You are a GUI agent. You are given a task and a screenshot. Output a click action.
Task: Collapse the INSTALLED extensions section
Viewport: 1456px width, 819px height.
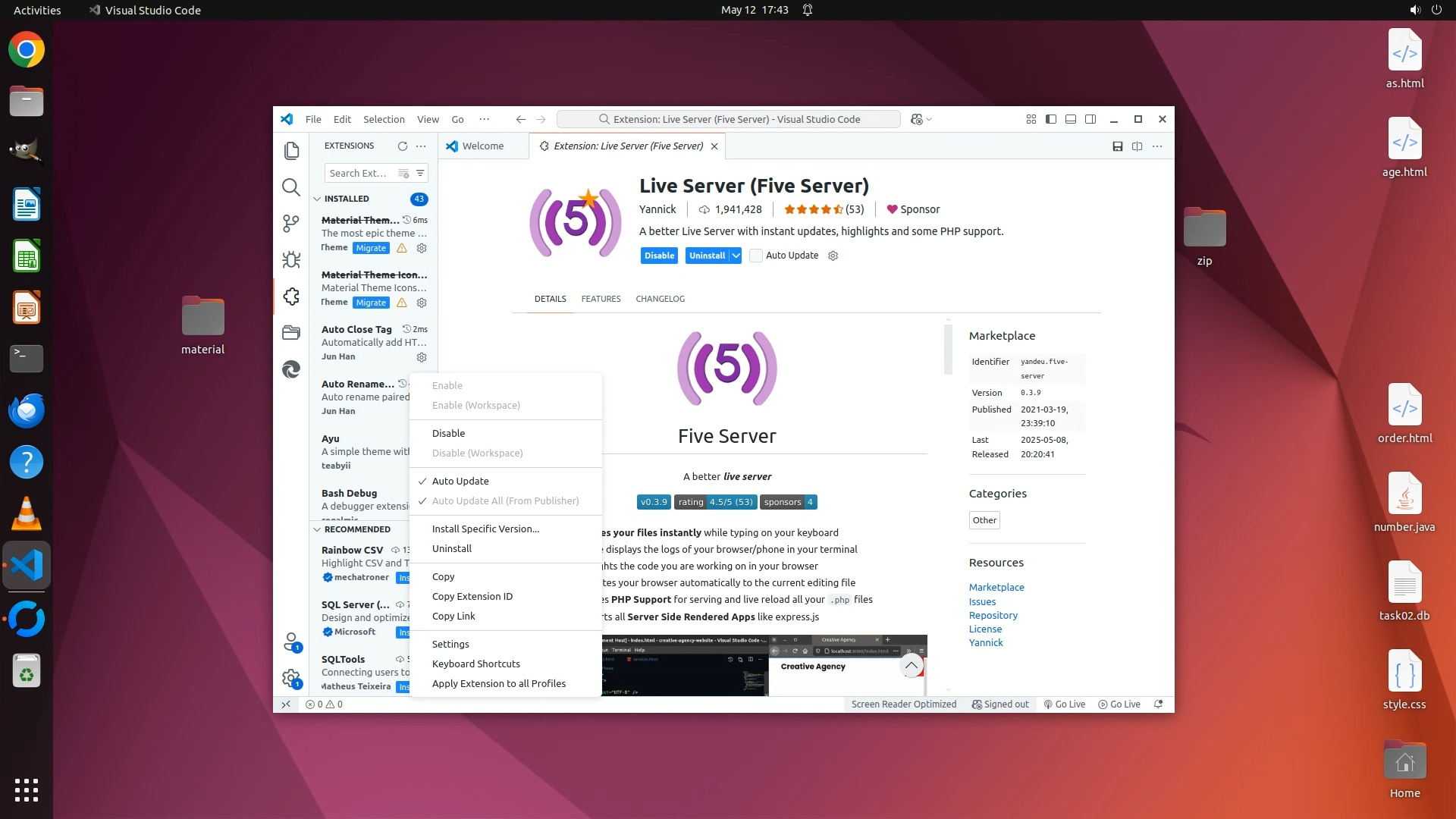(318, 199)
